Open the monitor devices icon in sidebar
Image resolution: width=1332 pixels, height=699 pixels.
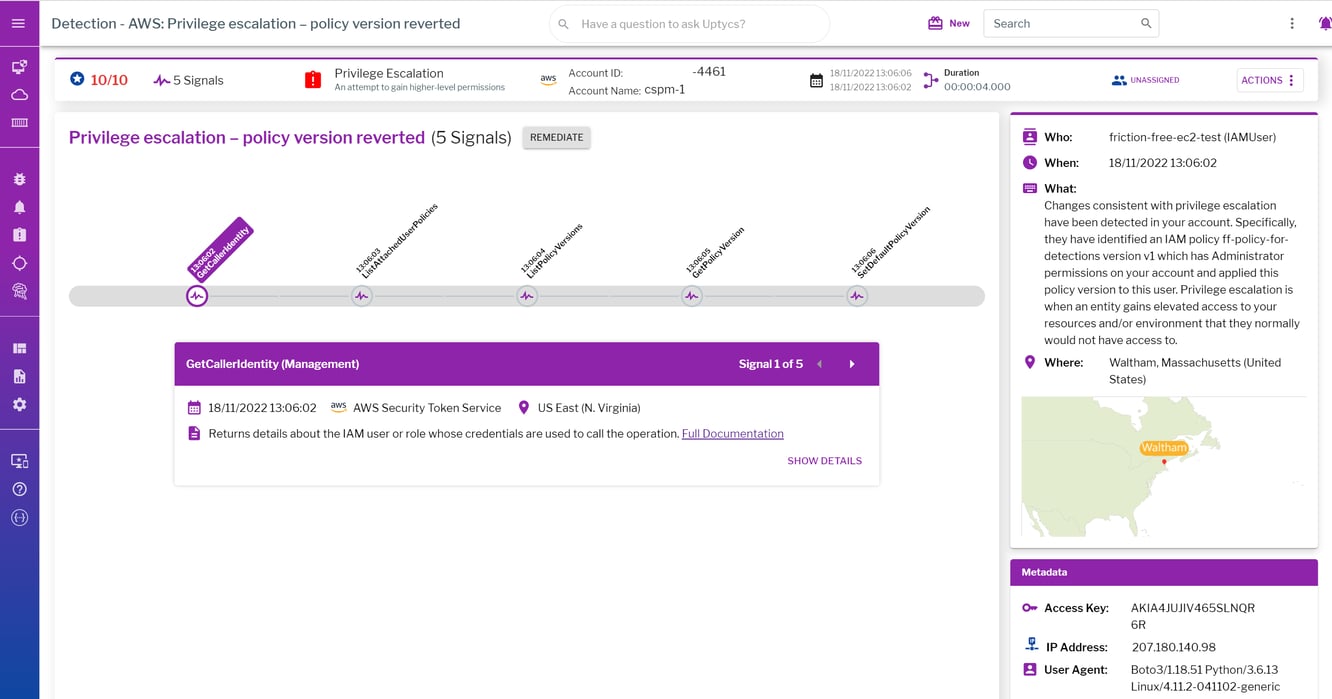coord(19,67)
